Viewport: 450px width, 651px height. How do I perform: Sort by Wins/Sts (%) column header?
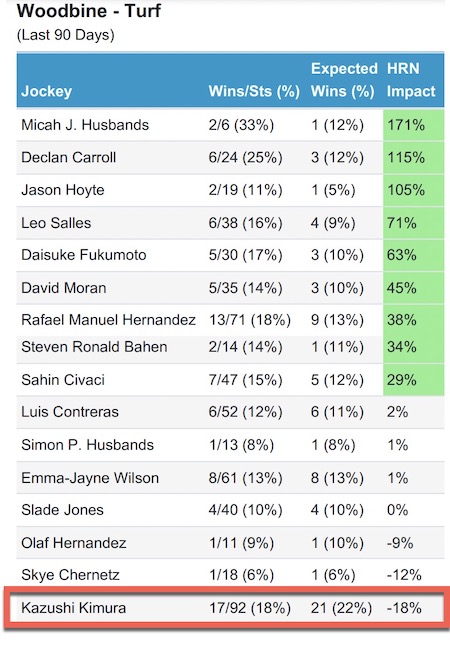tap(254, 91)
